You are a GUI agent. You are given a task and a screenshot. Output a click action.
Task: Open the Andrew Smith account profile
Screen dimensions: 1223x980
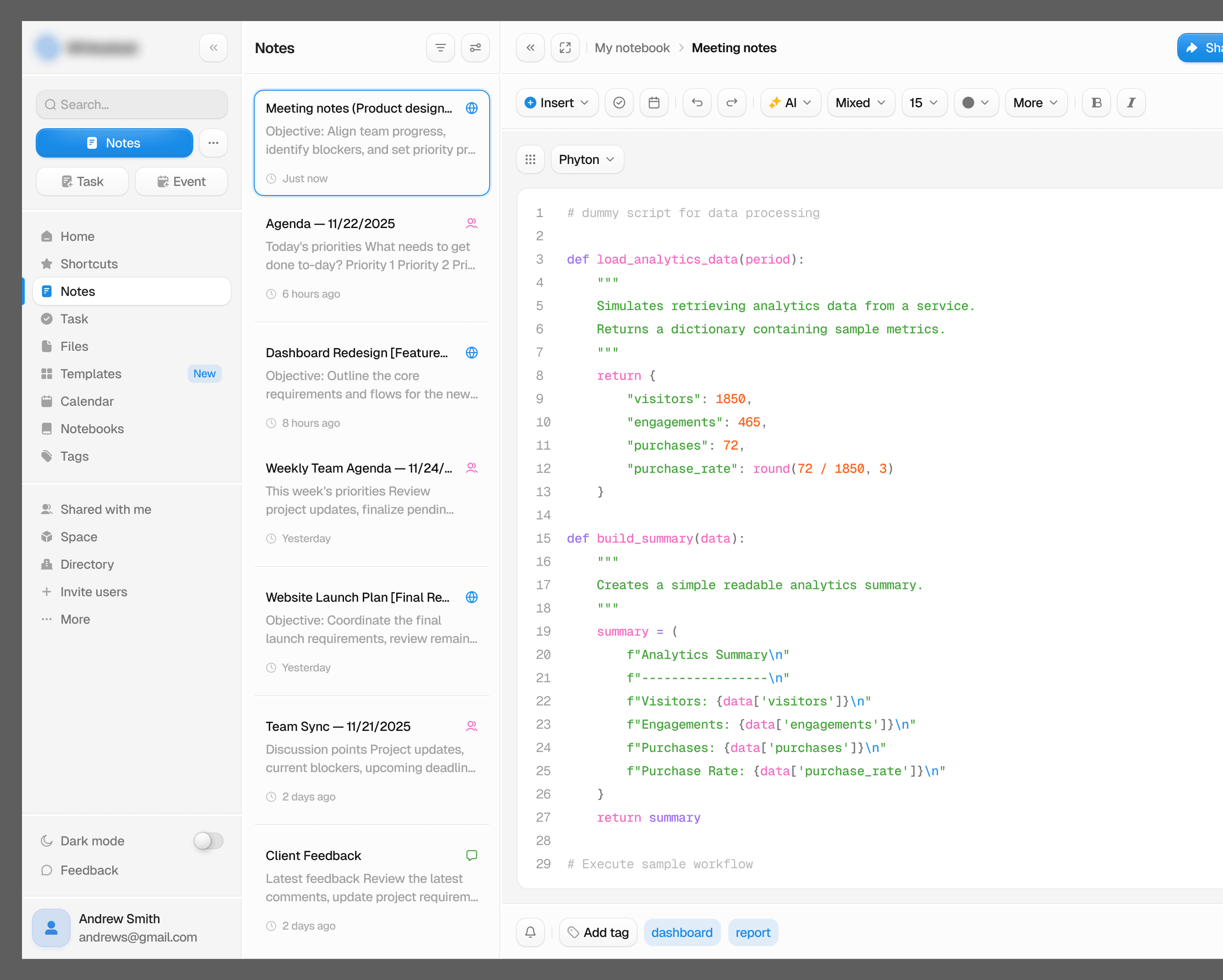pyautogui.click(x=132, y=928)
